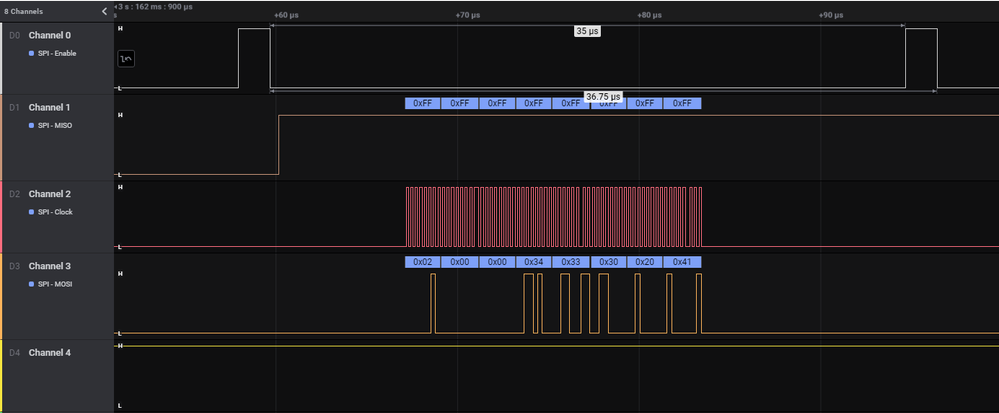Screen dimensions: 999x413
Task: Click the +90 µs time ruler mark
Action: 831,15
